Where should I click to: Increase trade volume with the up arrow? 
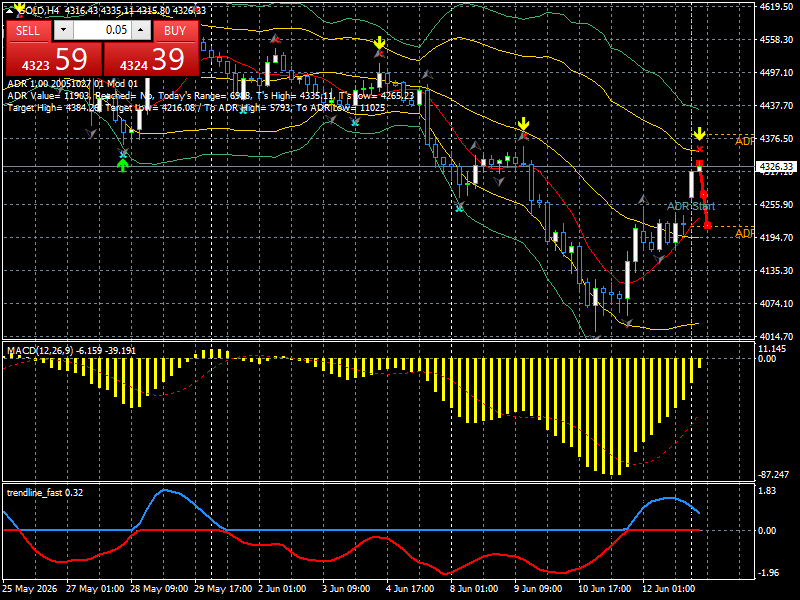pyautogui.click(x=141, y=30)
